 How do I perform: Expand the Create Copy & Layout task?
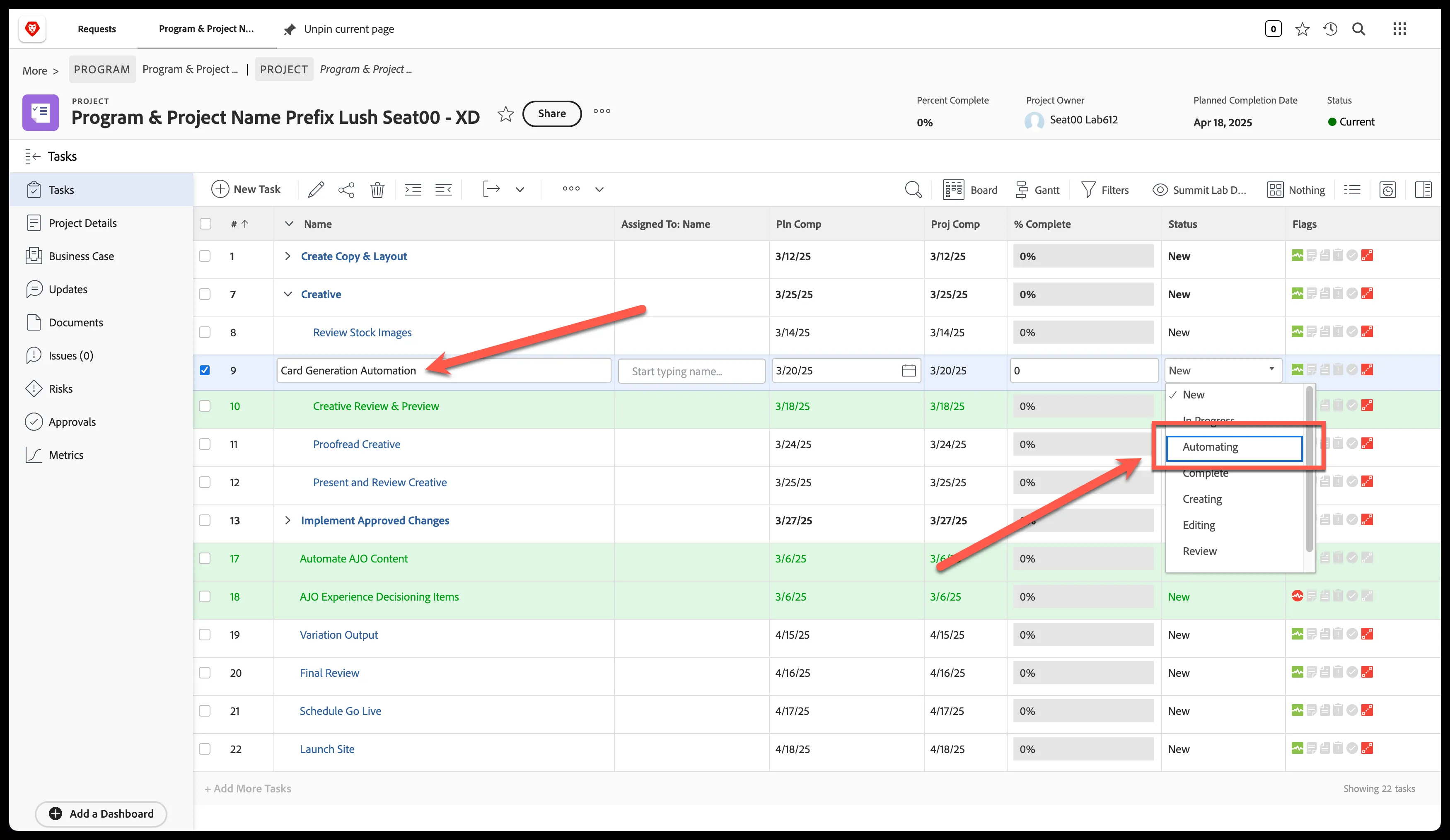tap(288, 256)
